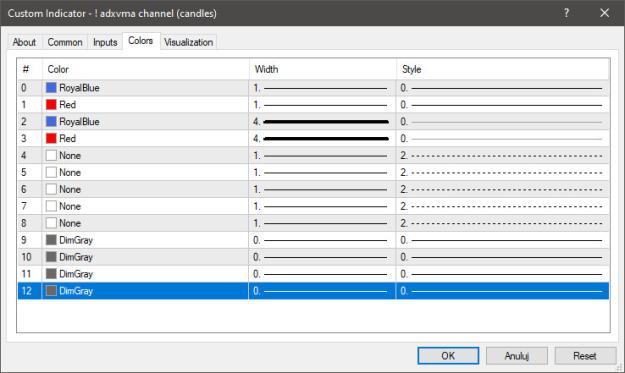Click the None color swatch in row 6
This screenshot has width=625, height=373.
(51, 189)
